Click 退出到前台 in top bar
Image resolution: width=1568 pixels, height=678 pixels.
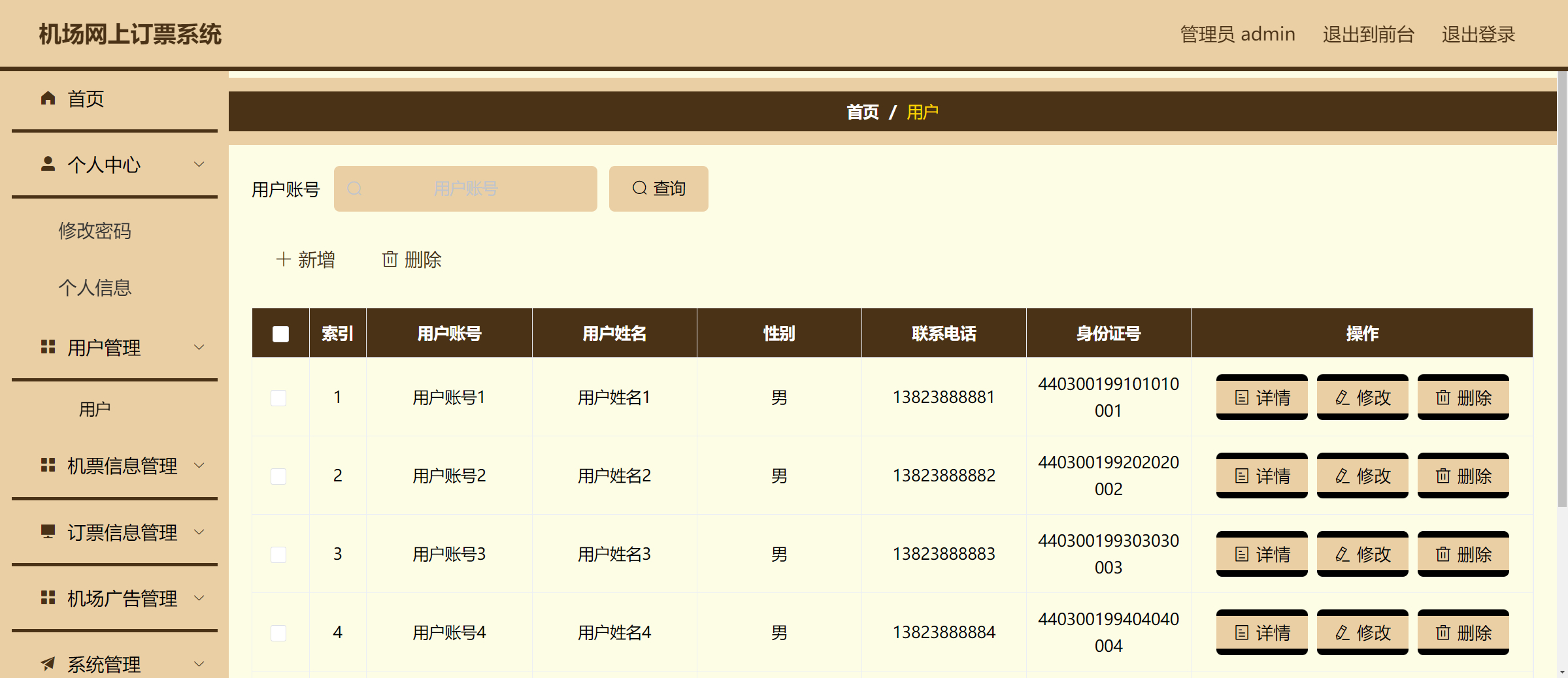(1369, 34)
